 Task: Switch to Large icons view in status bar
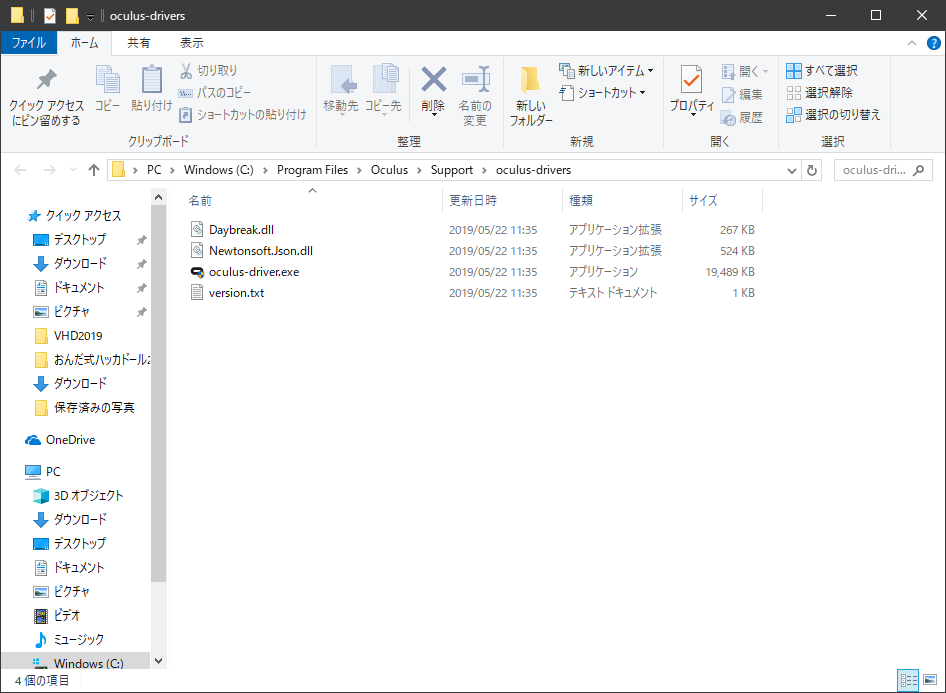pyautogui.click(x=930, y=680)
